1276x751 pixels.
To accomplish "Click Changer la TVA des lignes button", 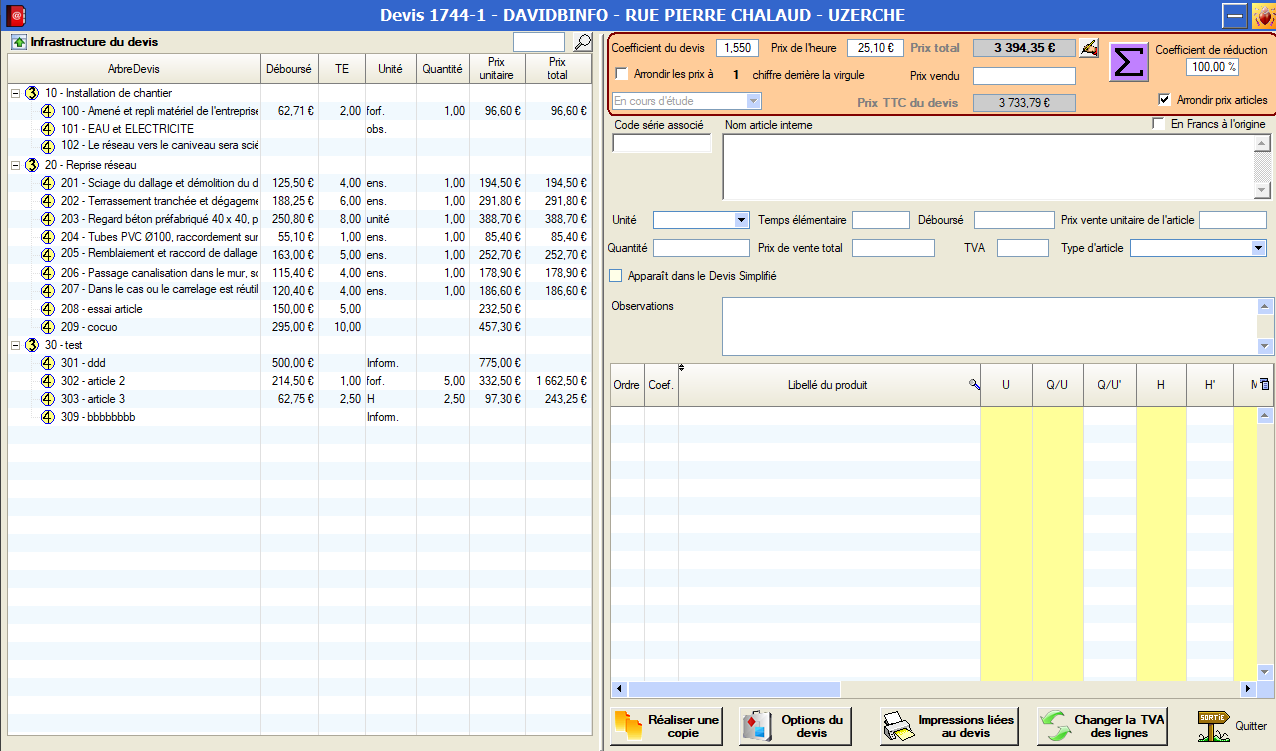I will [x=1104, y=727].
